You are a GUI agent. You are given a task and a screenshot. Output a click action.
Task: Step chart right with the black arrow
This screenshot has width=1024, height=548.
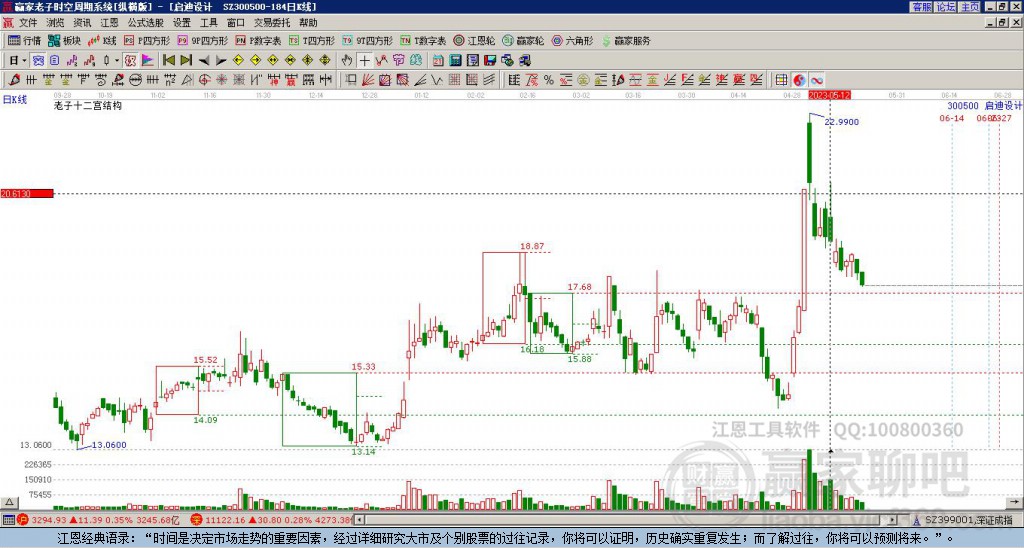(221, 61)
